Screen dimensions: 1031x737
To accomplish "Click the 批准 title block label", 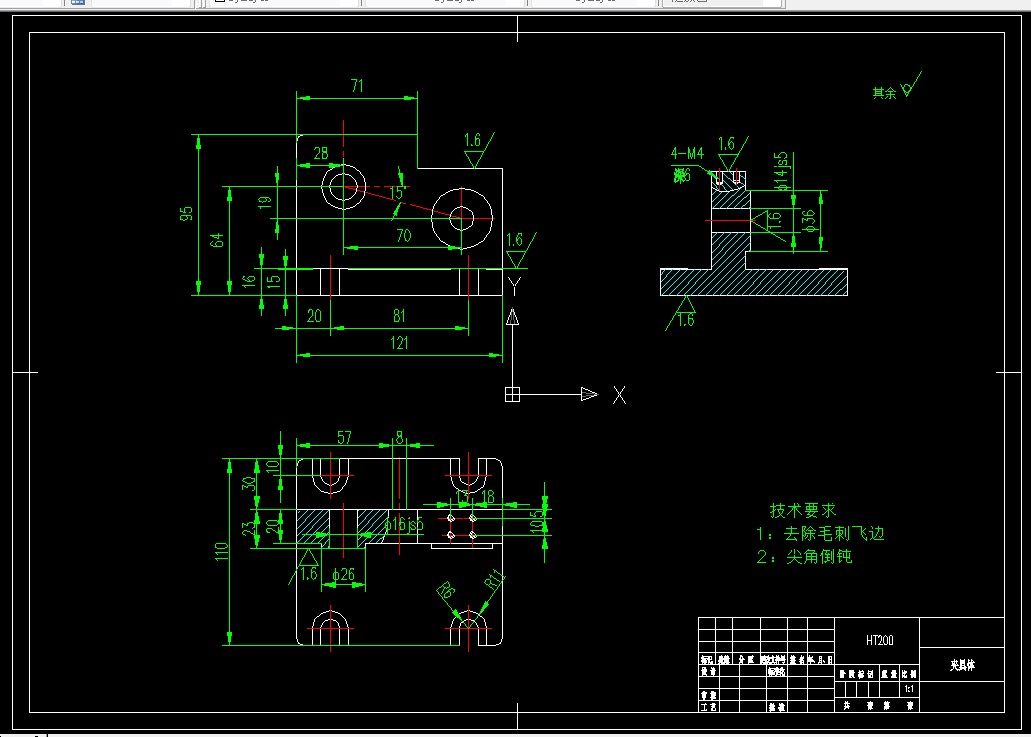I will coord(777,707).
